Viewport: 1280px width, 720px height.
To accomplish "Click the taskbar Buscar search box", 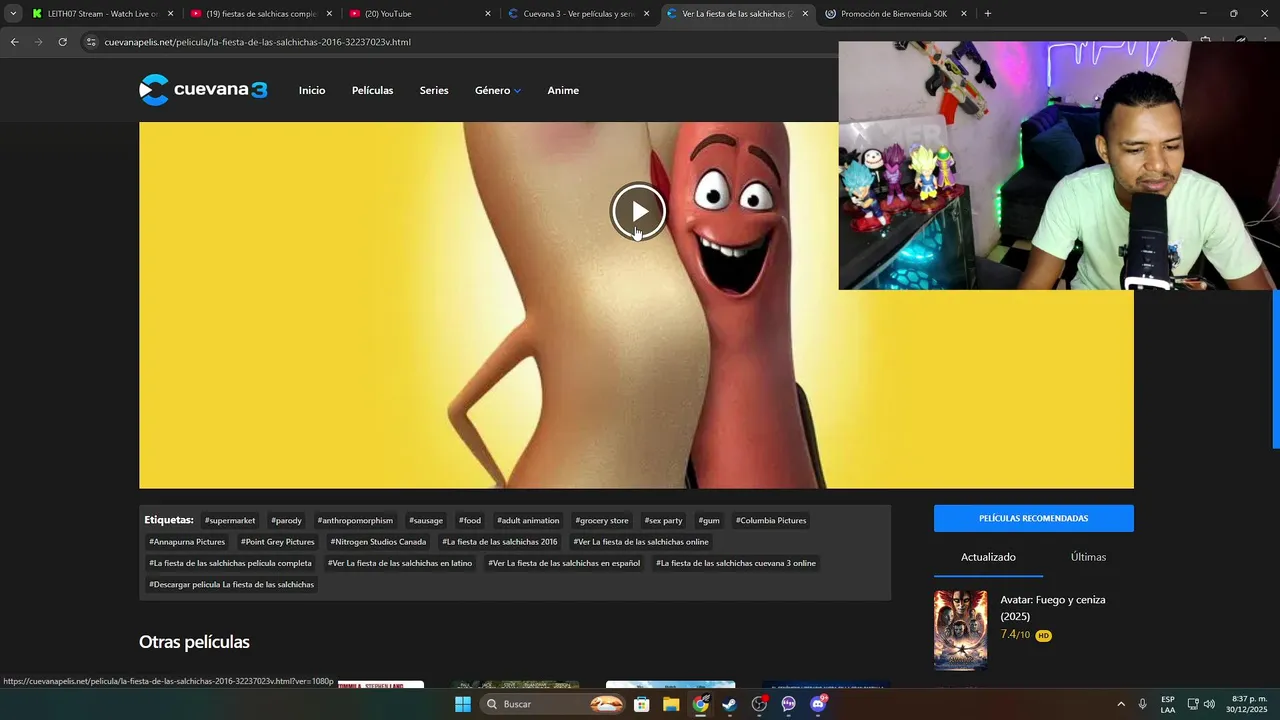I will pyautogui.click(x=552, y=704).
